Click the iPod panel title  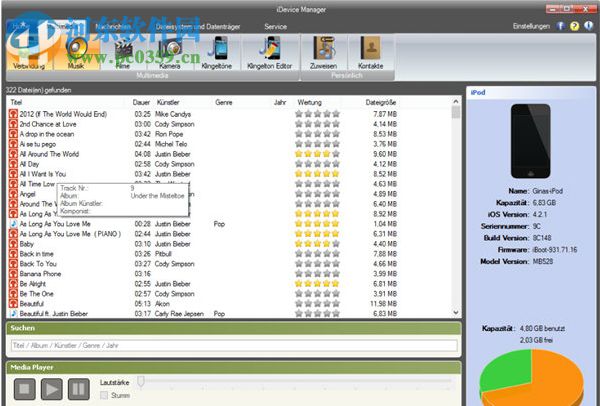pyautogui.click(x=478, y=92)
